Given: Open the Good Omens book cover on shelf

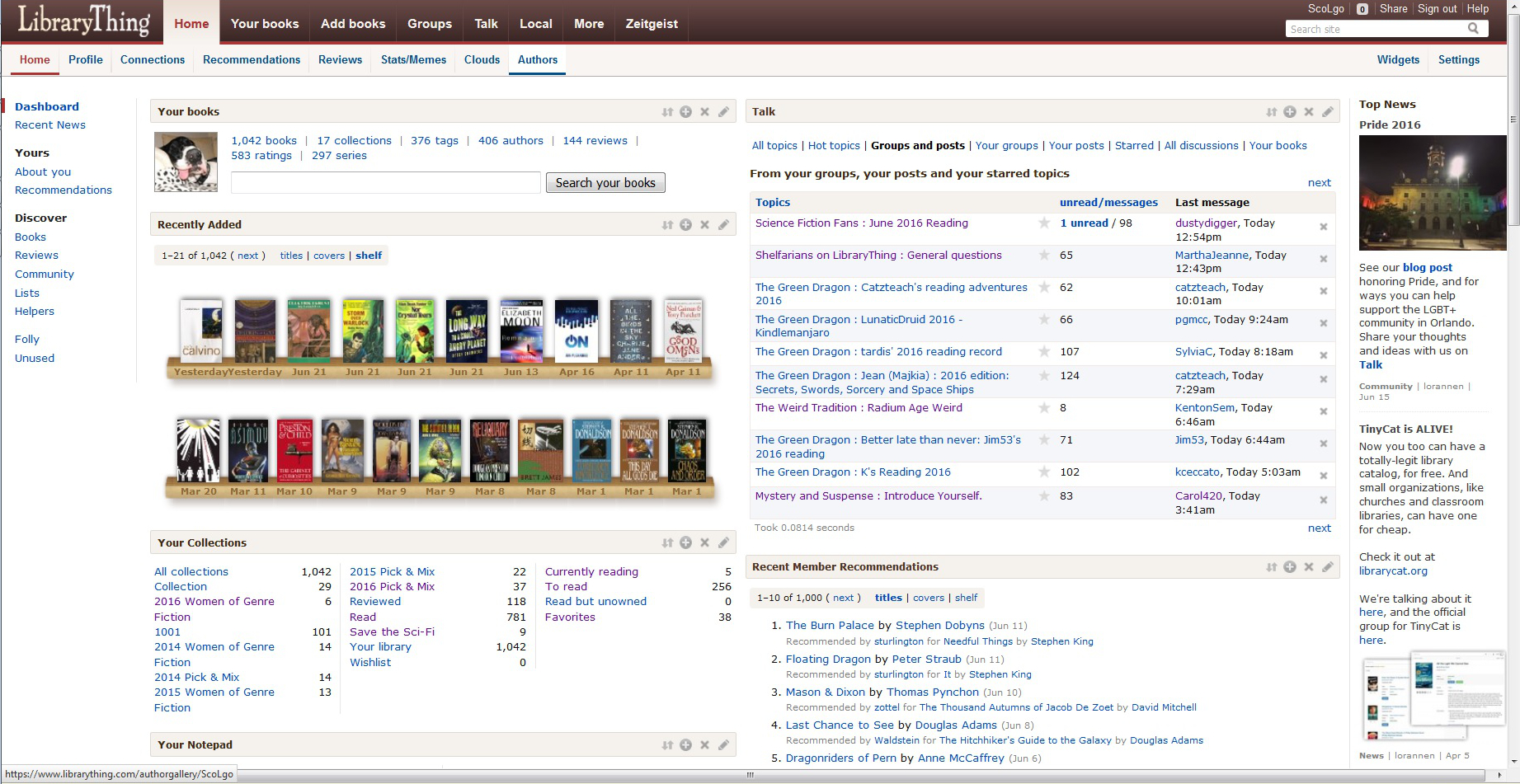Looking at the screenshot, I should [x=683, y=330].
